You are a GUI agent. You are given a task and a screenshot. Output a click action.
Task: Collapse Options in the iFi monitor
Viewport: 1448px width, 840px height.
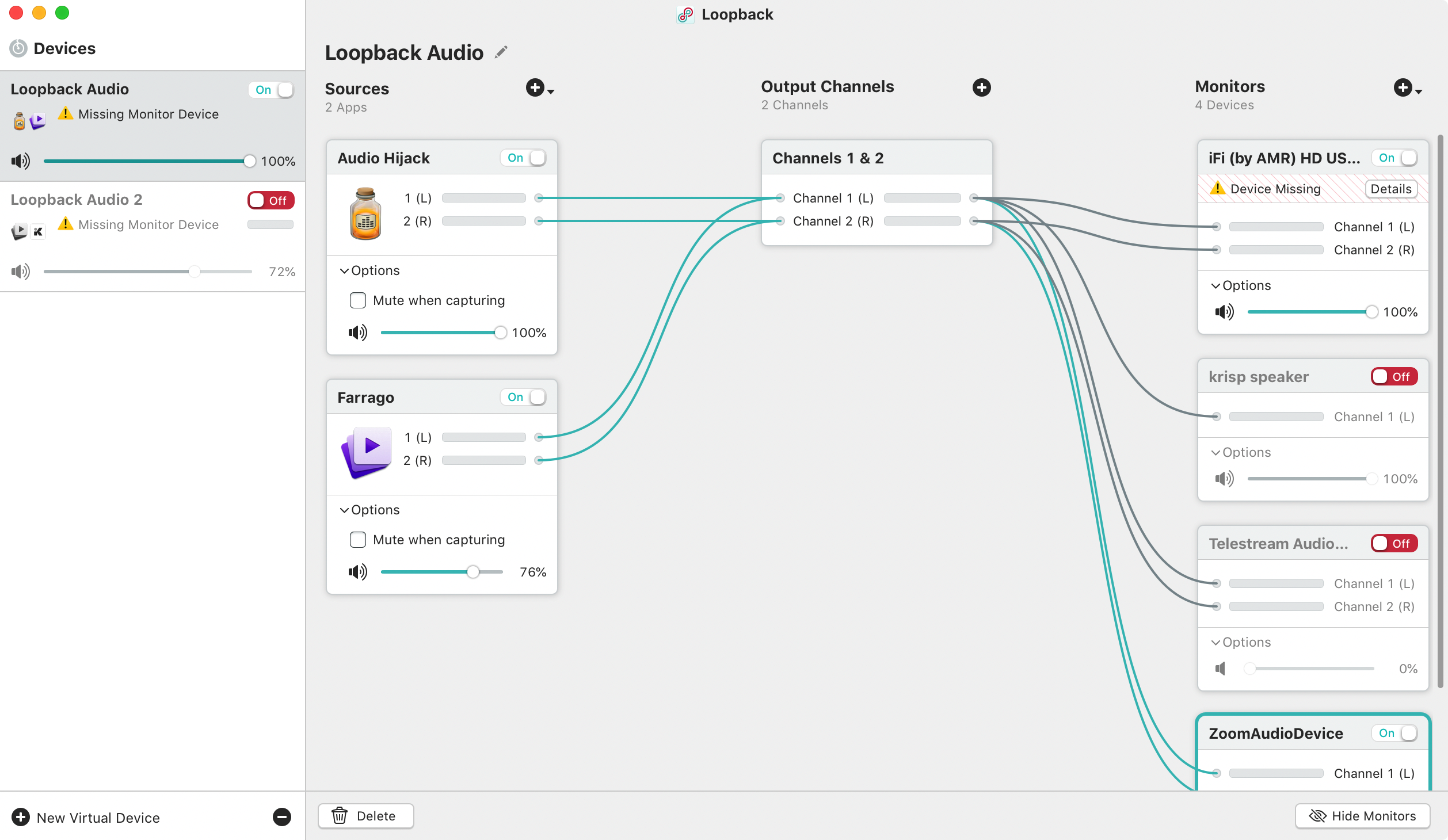pyautogui.click(x=1241, y=285)
